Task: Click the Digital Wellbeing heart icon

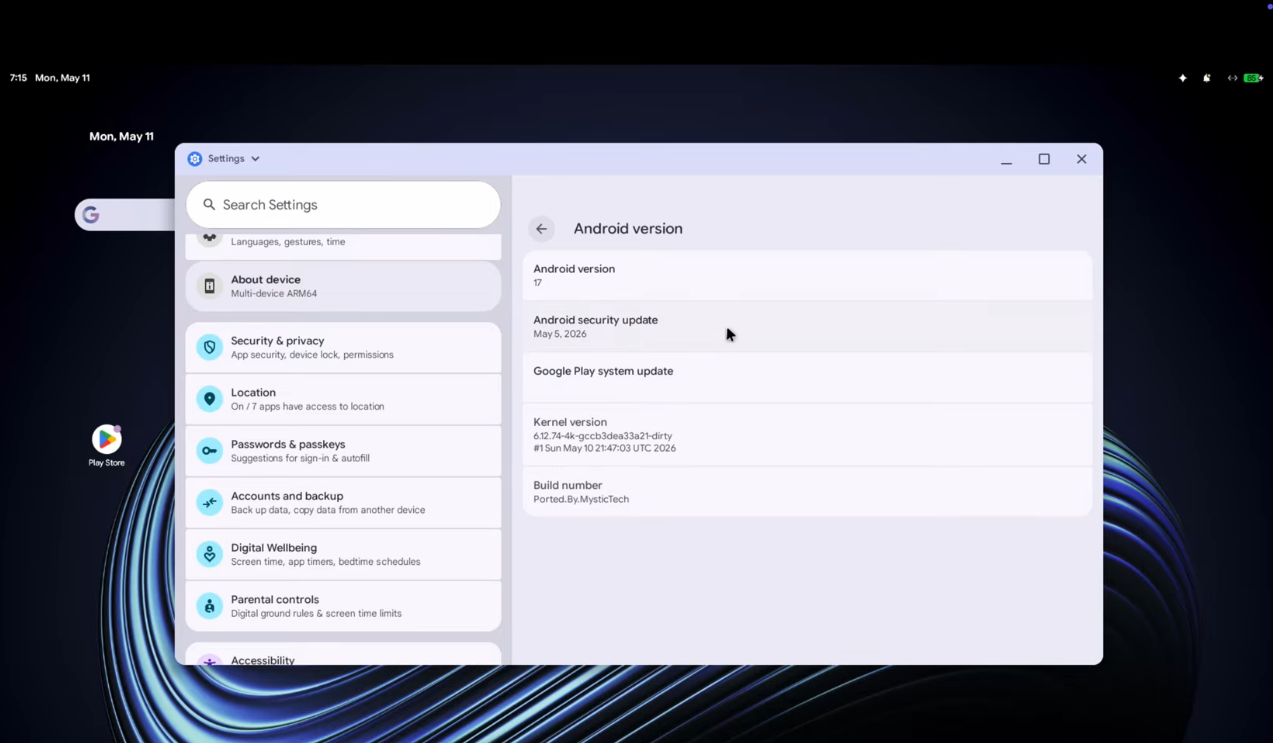Action: point(209,554)
